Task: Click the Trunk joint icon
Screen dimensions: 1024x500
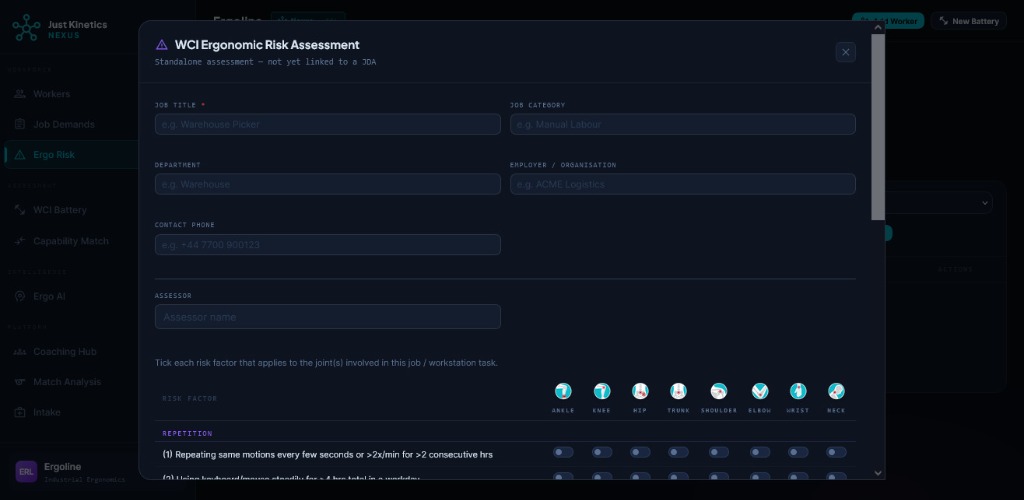Action: [x=679, y=391]
